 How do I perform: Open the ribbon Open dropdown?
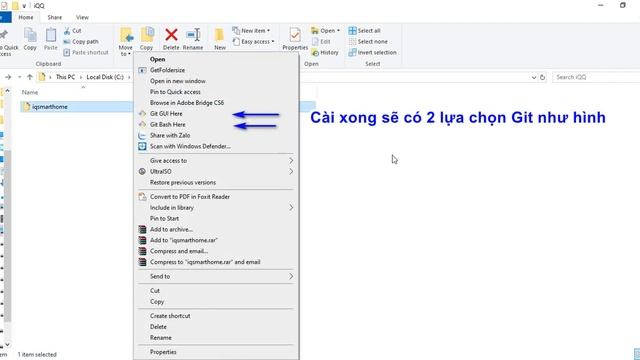pyautogui.click(x=325, y=31)
